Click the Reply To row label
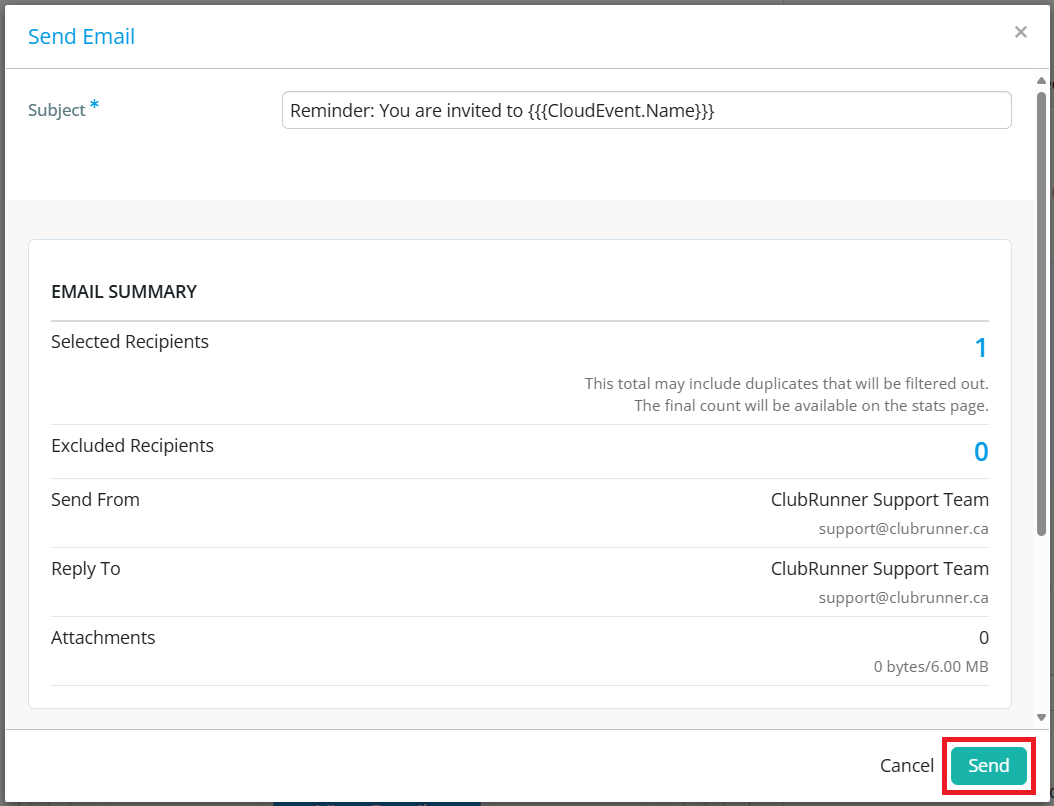The height and width of the screenshot is (806, 1054). pyautogui.click(x=86, y=569)
